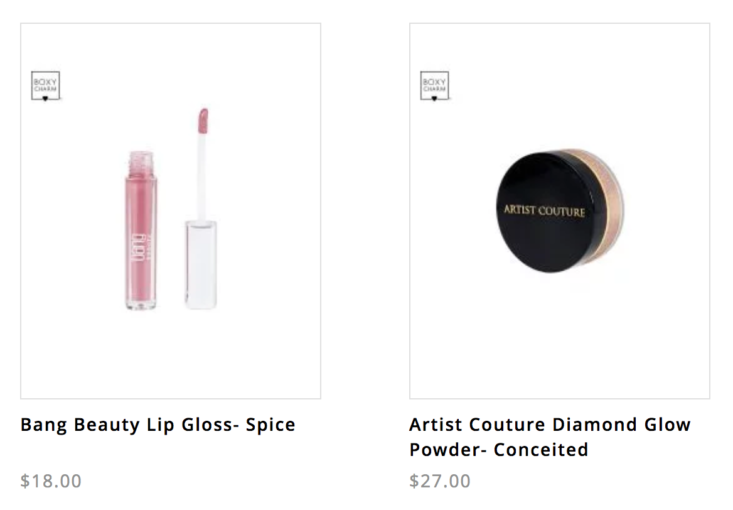Viewport: 733px width, 510px height.
Task: Click the $18.00 price label
Action: [x=51, y=481]
